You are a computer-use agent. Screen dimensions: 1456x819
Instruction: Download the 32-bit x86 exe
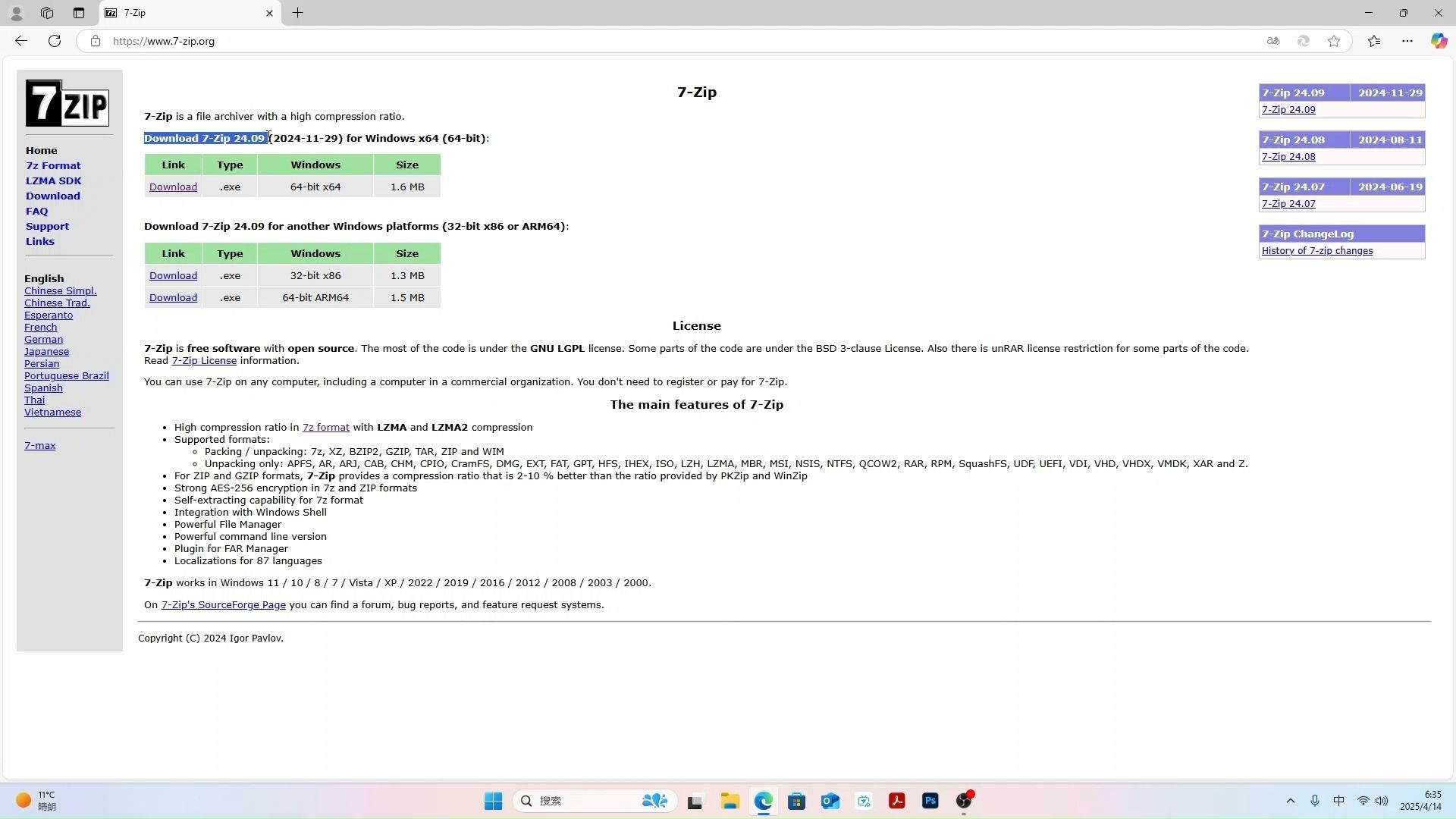(173, 275)
